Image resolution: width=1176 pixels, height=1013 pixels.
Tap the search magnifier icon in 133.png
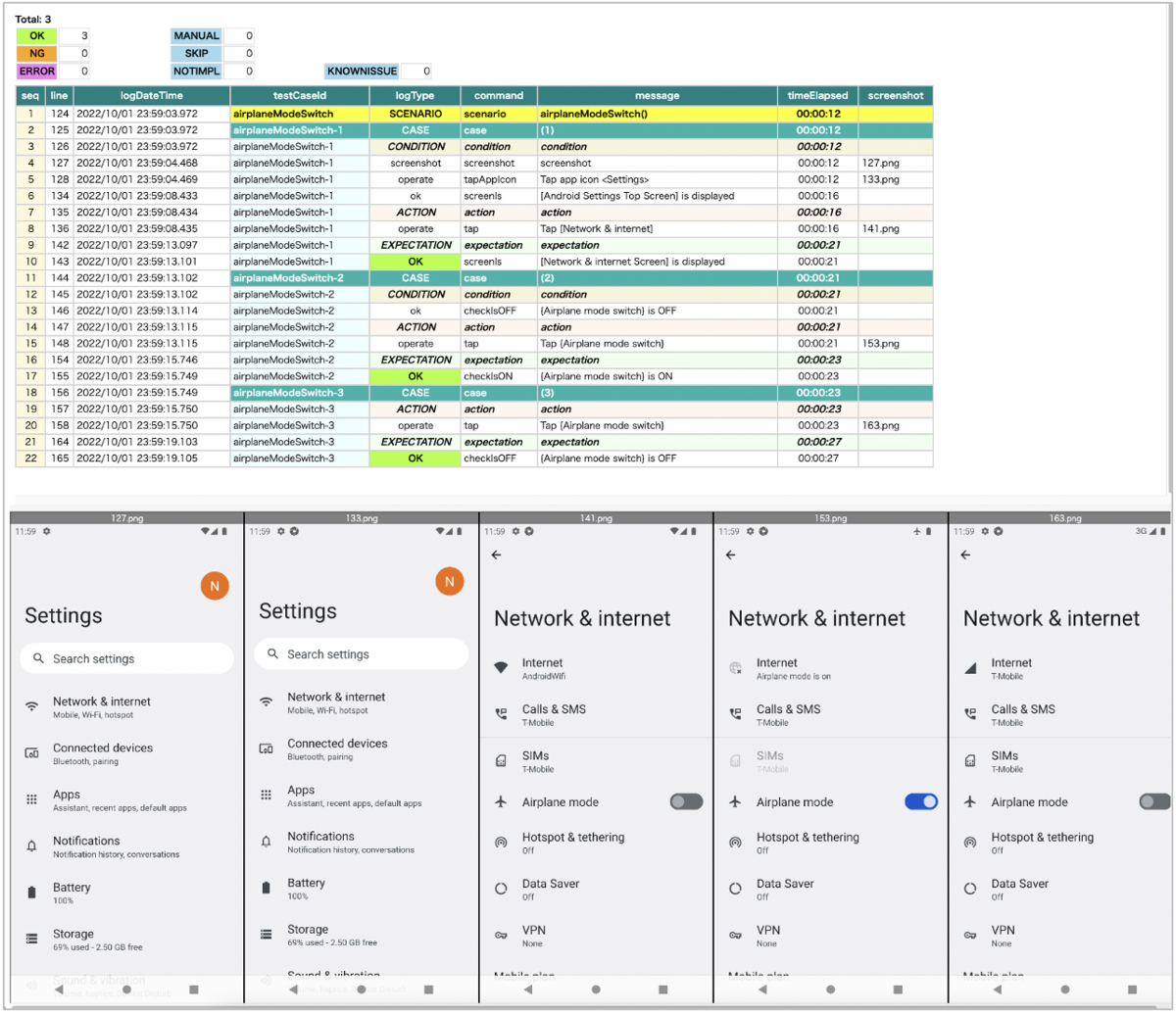(272, 653)
